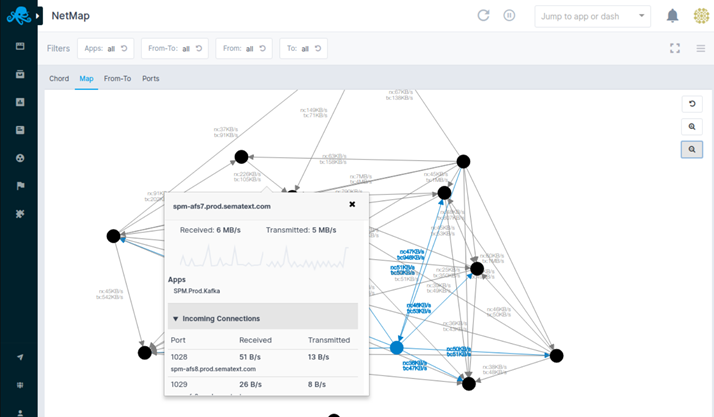Open the window-shaped apps icon in sidebar

point(20,46)
